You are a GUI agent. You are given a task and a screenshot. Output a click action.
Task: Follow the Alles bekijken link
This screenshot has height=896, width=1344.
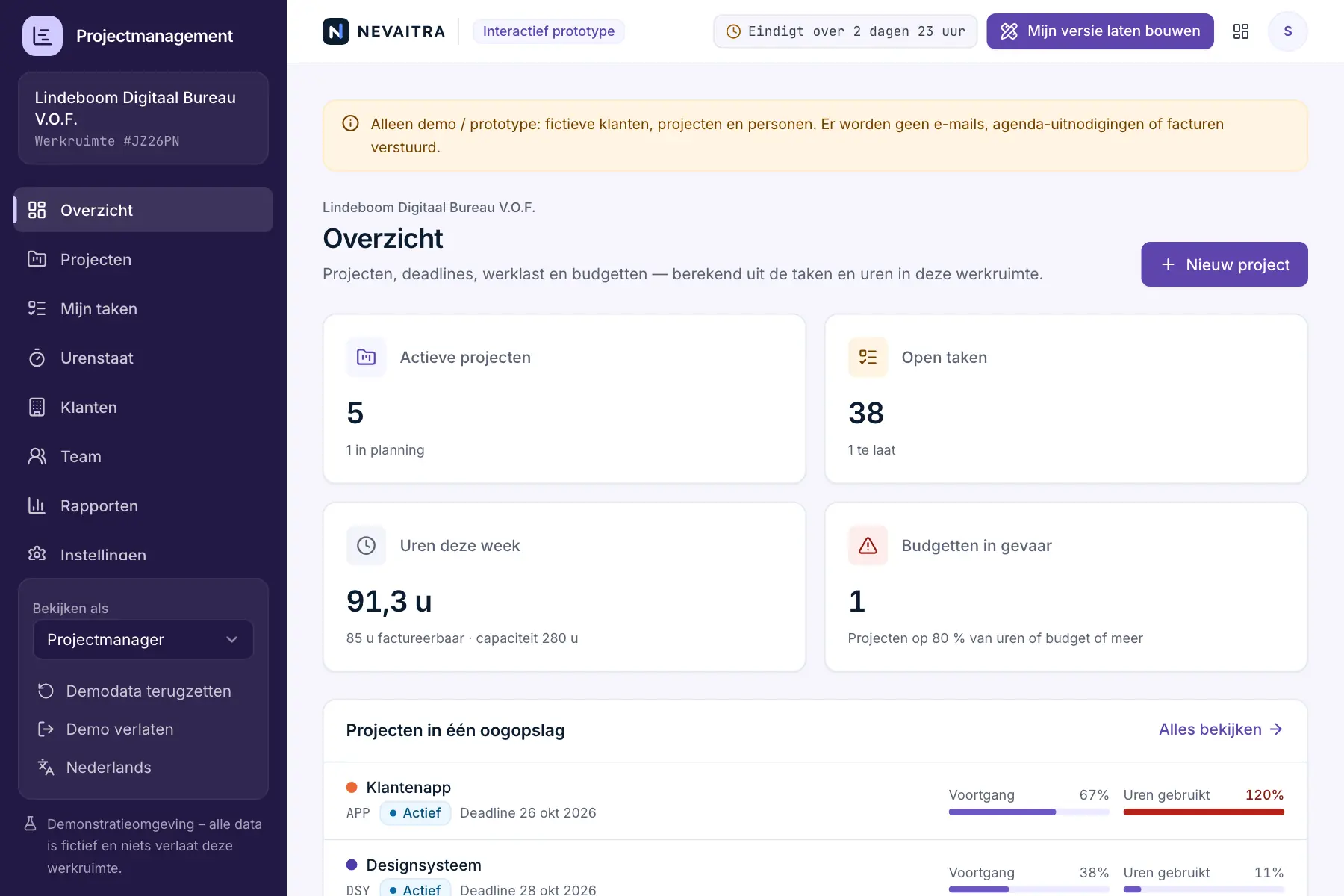click(1220, 729)
